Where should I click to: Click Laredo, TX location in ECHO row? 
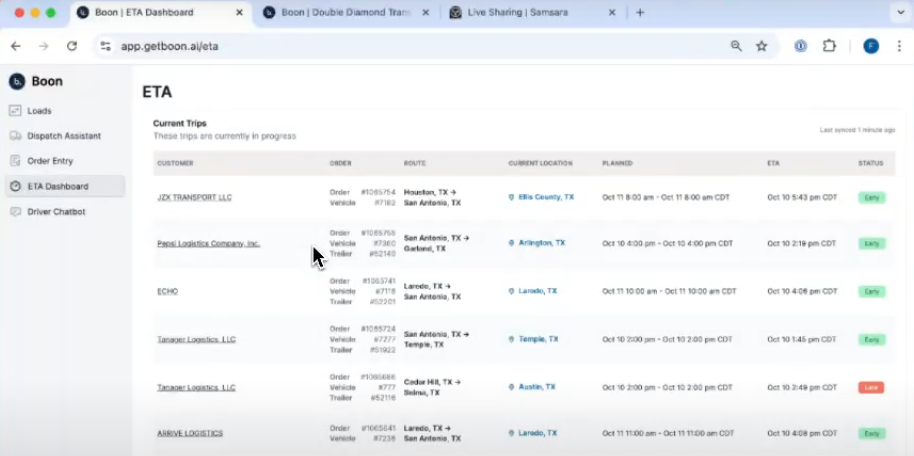pos(537,290)
